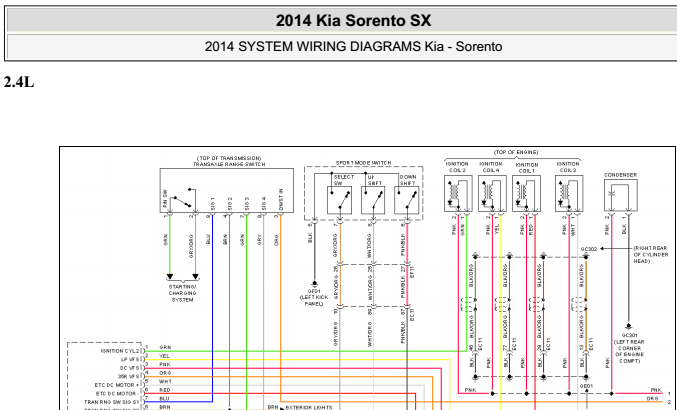Screen dimensions: 677x410
Task: Click '(RIGHT REAR OF CYLINDER HEAD)' note
Action: pos(651,255)
